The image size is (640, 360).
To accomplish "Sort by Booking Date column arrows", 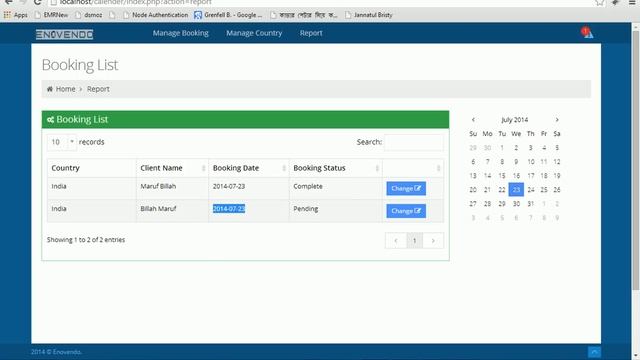I will [x=284, y=168].
